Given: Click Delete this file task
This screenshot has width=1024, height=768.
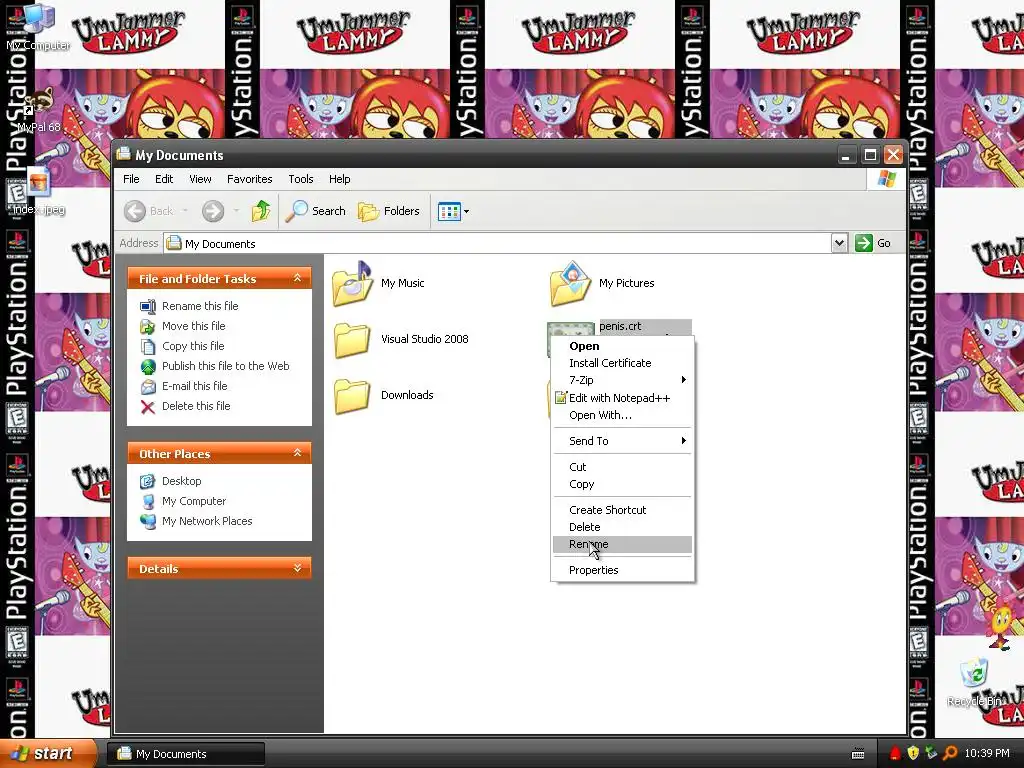Looking at the screenshot, I should click(196, 406).
